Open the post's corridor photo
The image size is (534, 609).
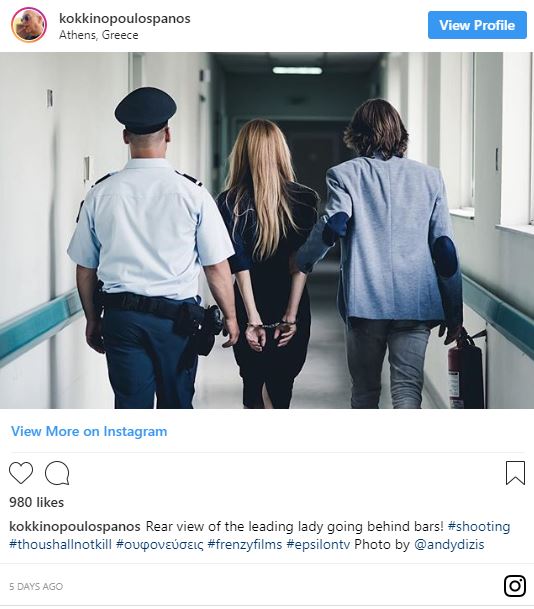click(x=267, y=230)
